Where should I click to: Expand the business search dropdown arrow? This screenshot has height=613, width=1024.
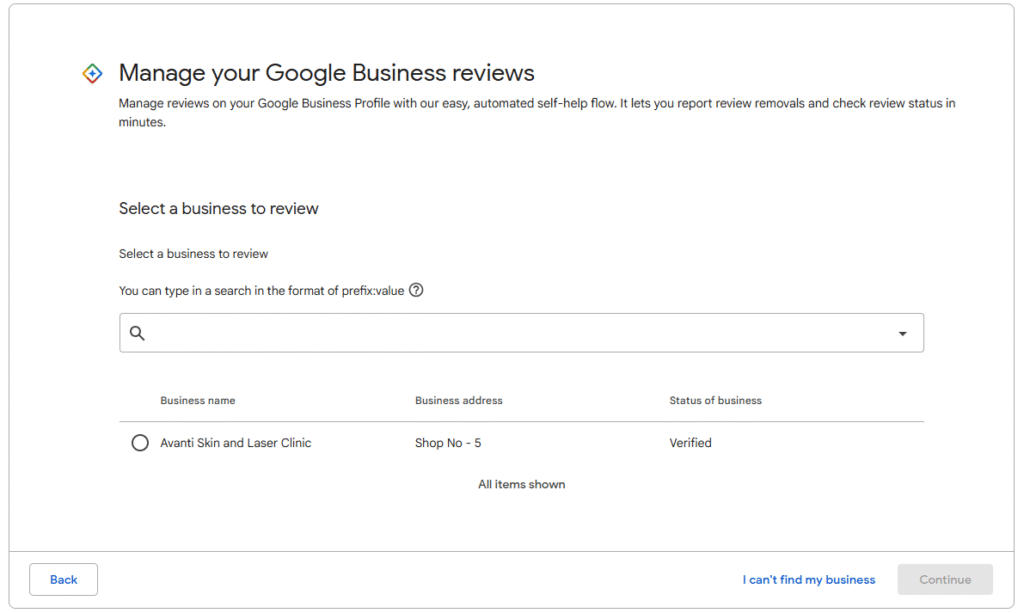coord(902,333)
